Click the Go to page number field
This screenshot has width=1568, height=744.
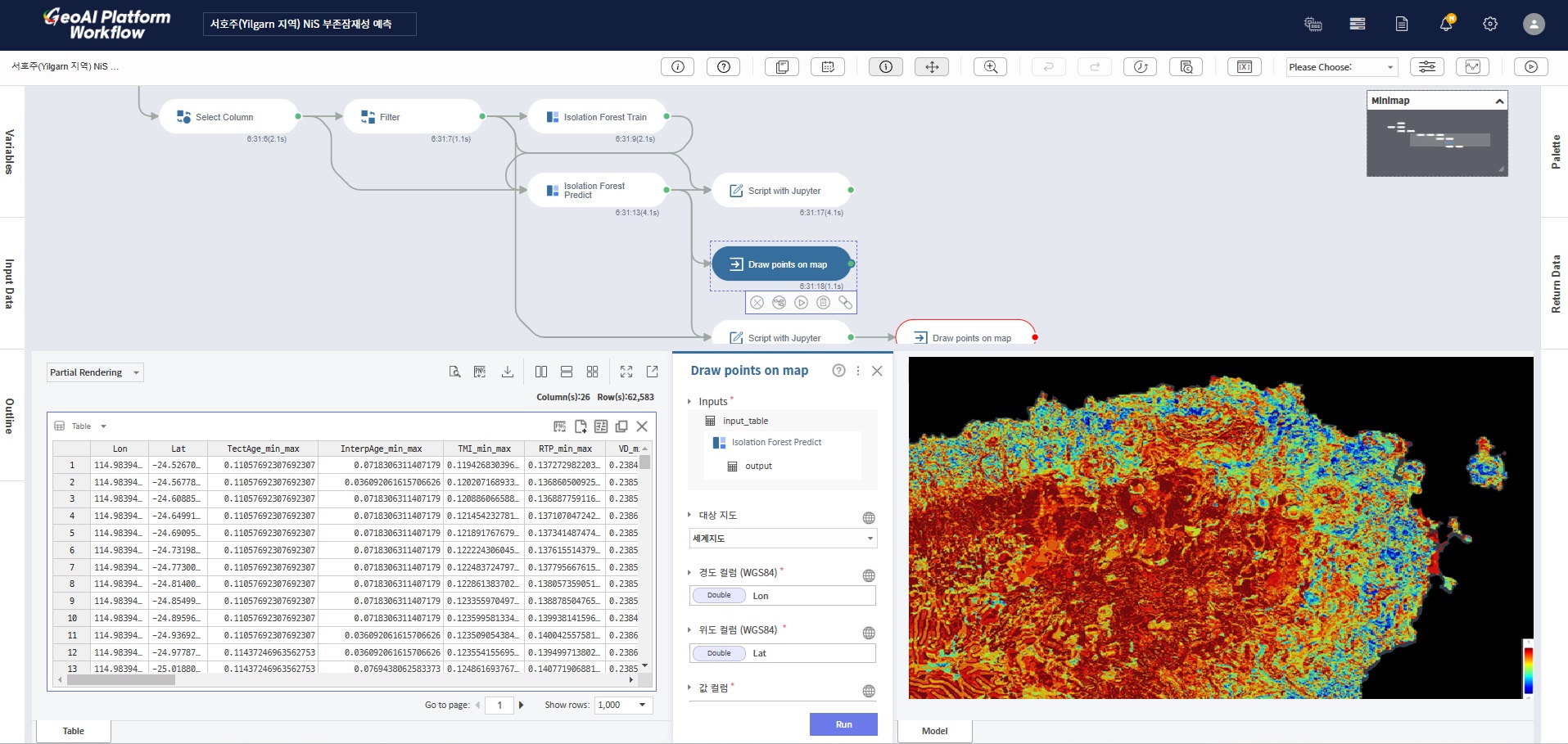(499, 705)
